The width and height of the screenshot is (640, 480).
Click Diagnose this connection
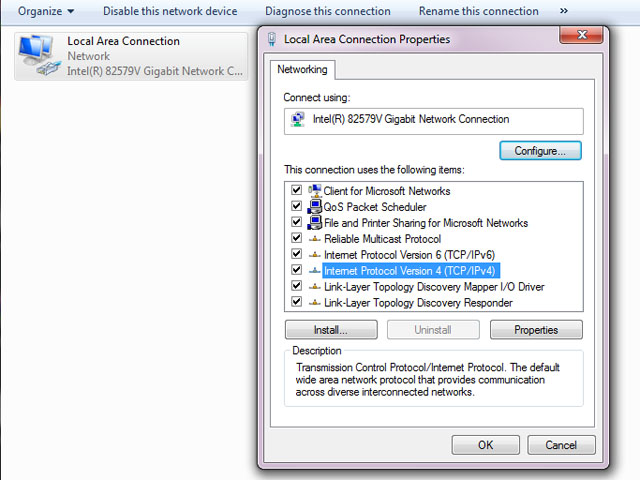pos(328,11)
